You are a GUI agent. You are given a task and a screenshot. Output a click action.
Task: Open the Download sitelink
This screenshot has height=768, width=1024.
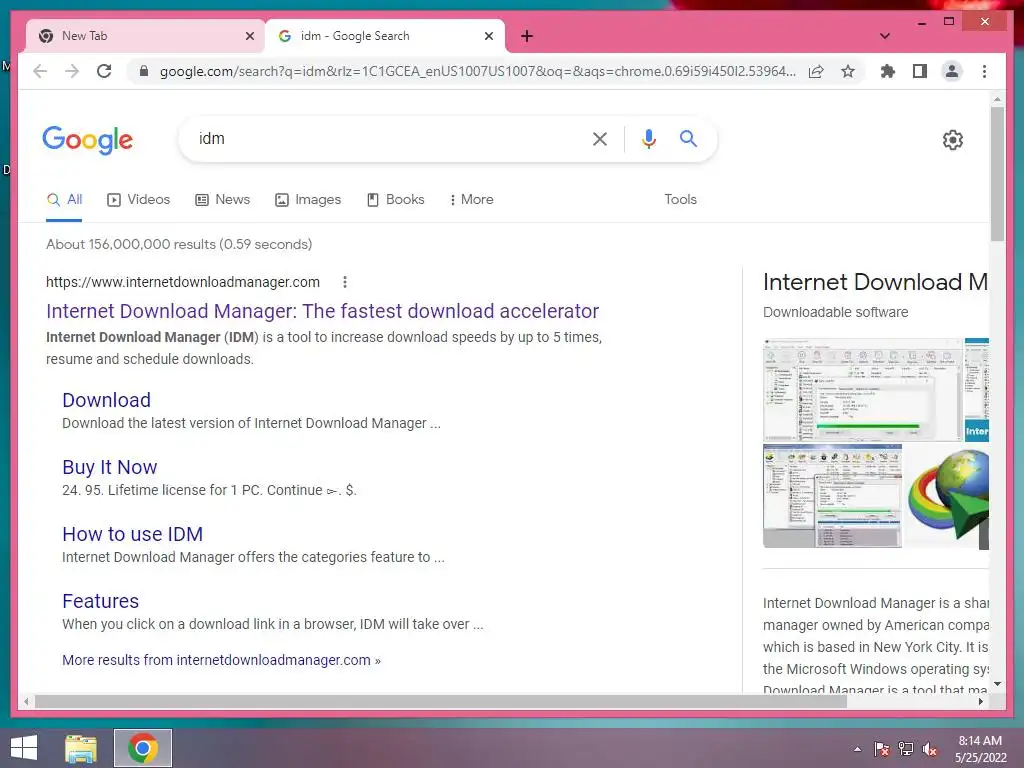click(x=106, y=400)
